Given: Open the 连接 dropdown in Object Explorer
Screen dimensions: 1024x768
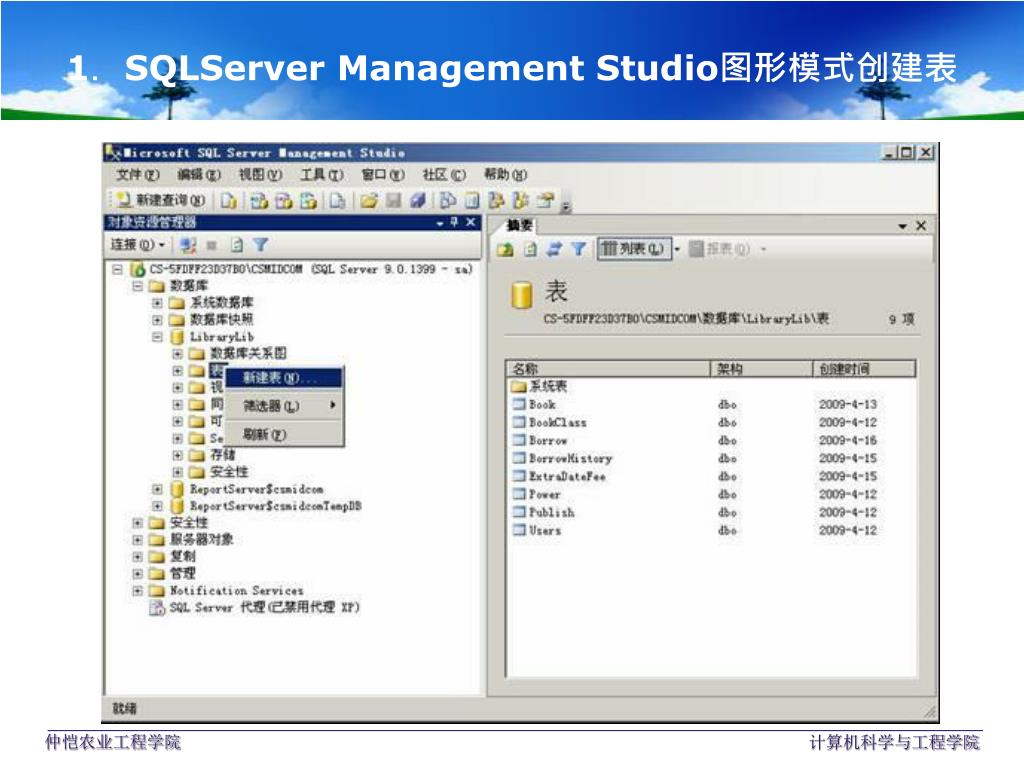Looking at the screenshot, I should pos(138,245).
